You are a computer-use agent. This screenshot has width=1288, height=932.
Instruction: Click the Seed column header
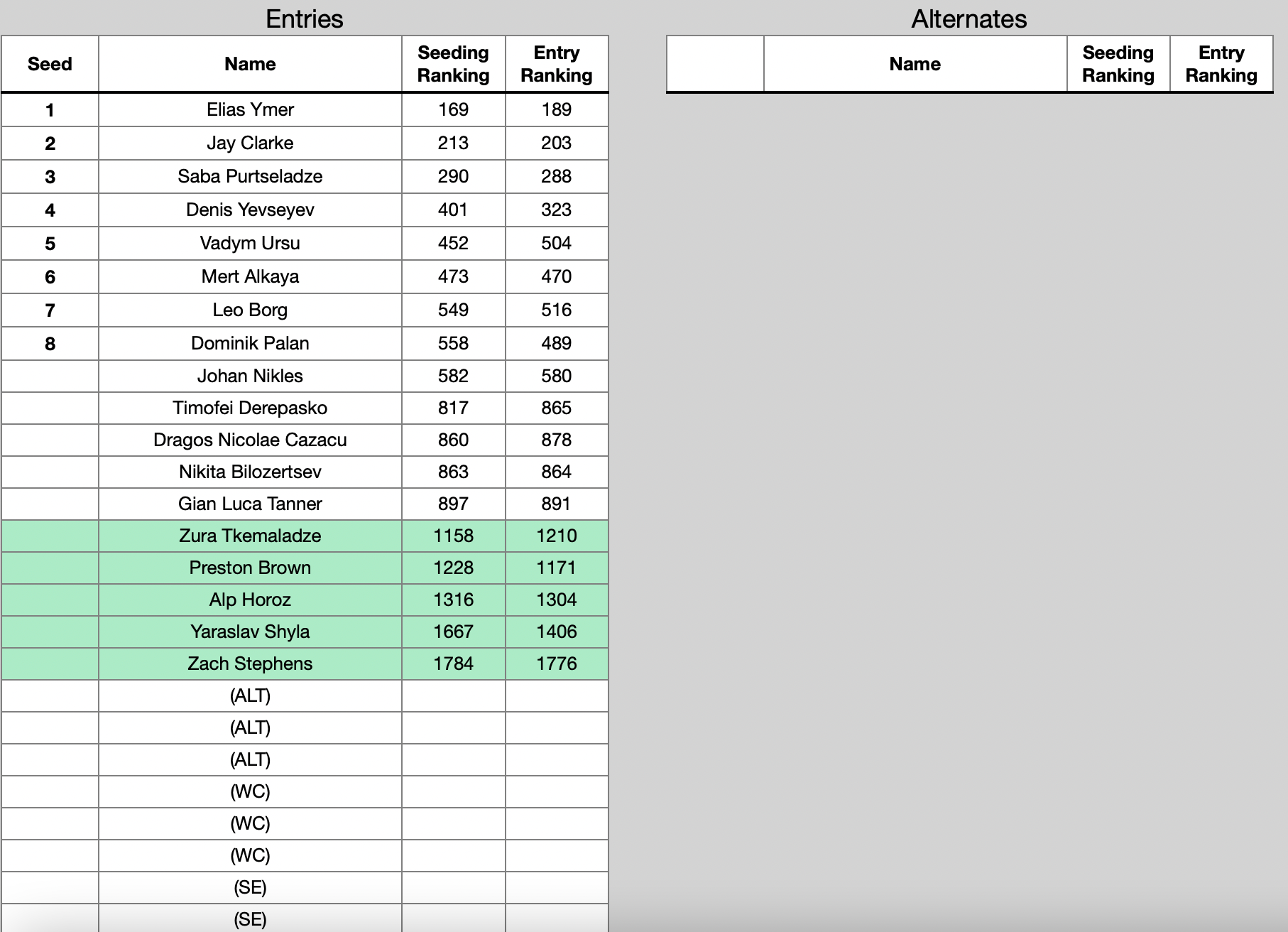(x=50, y=64)
